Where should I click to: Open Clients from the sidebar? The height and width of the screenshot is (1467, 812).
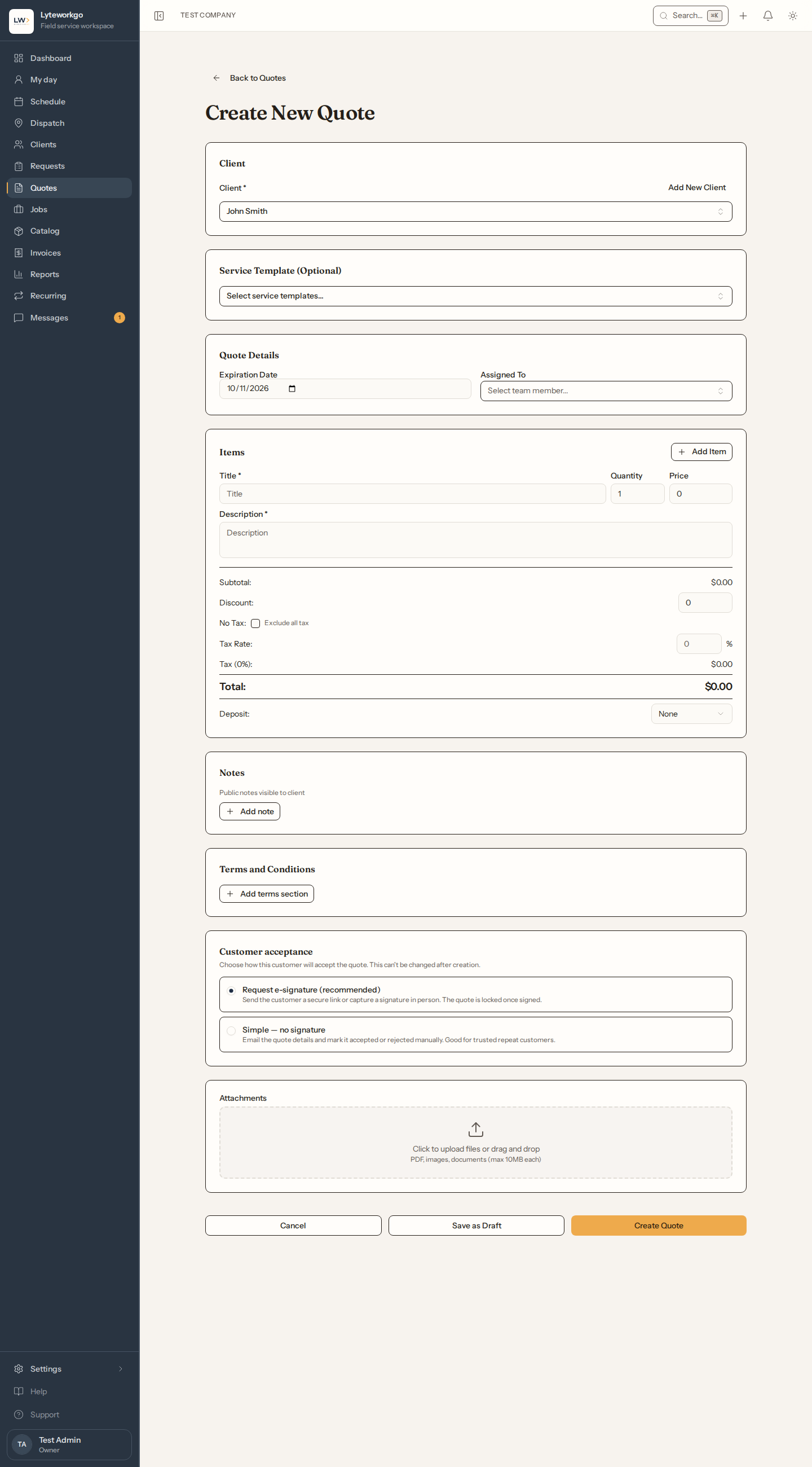(x=69, y=144)
